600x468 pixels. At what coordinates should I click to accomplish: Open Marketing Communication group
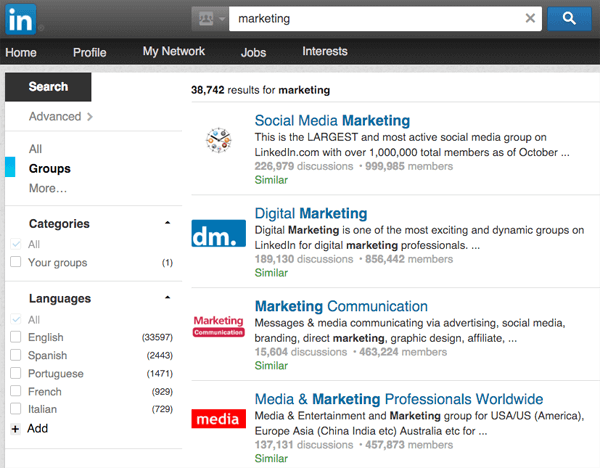pos(341,306)
